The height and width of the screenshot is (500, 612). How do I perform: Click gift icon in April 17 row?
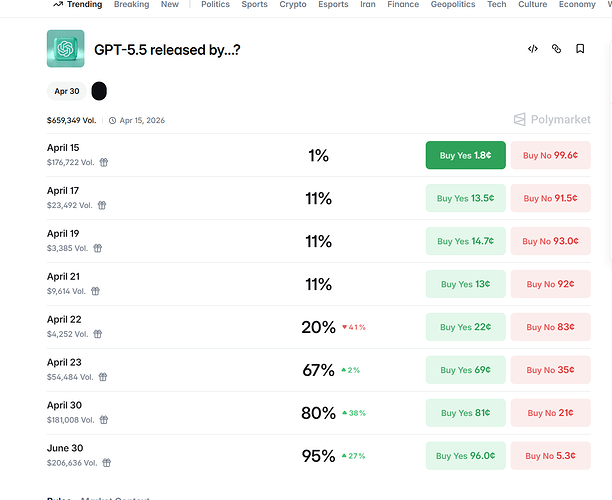(102, 205)
